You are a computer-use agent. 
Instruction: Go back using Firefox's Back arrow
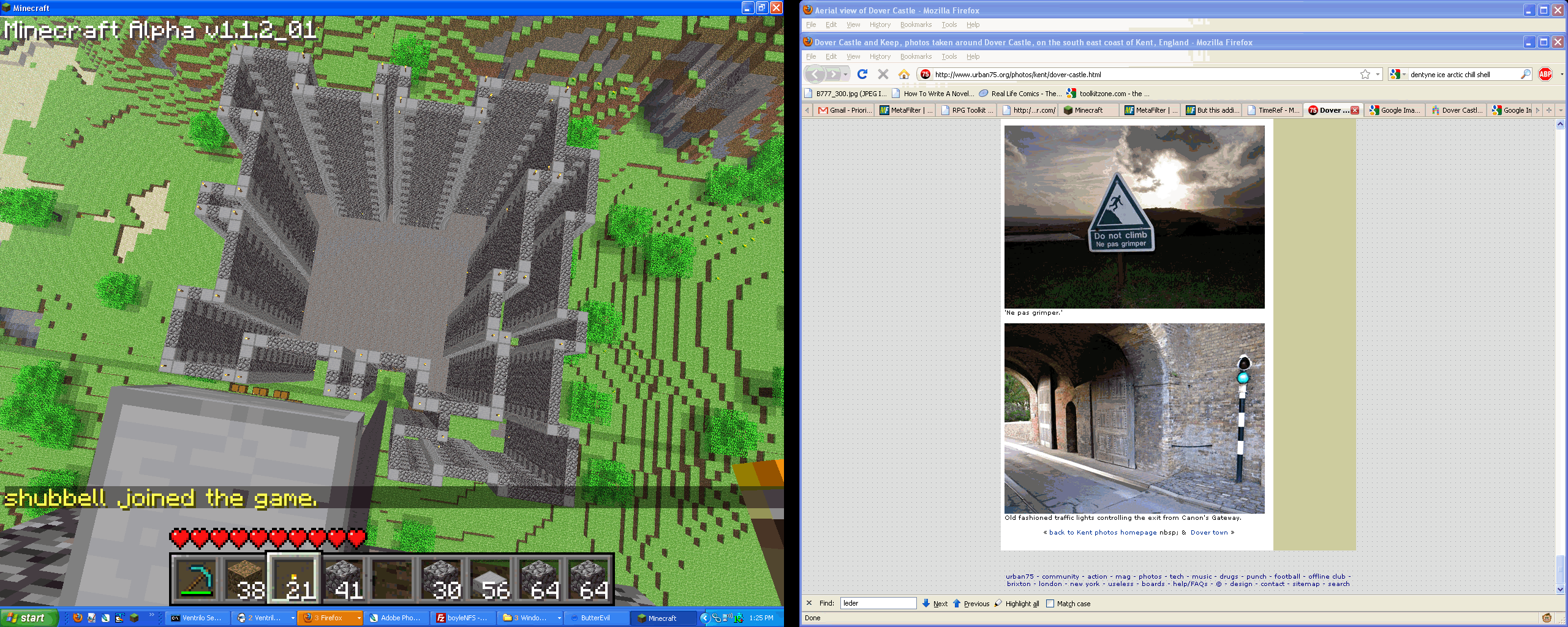[x=815, y=75]
